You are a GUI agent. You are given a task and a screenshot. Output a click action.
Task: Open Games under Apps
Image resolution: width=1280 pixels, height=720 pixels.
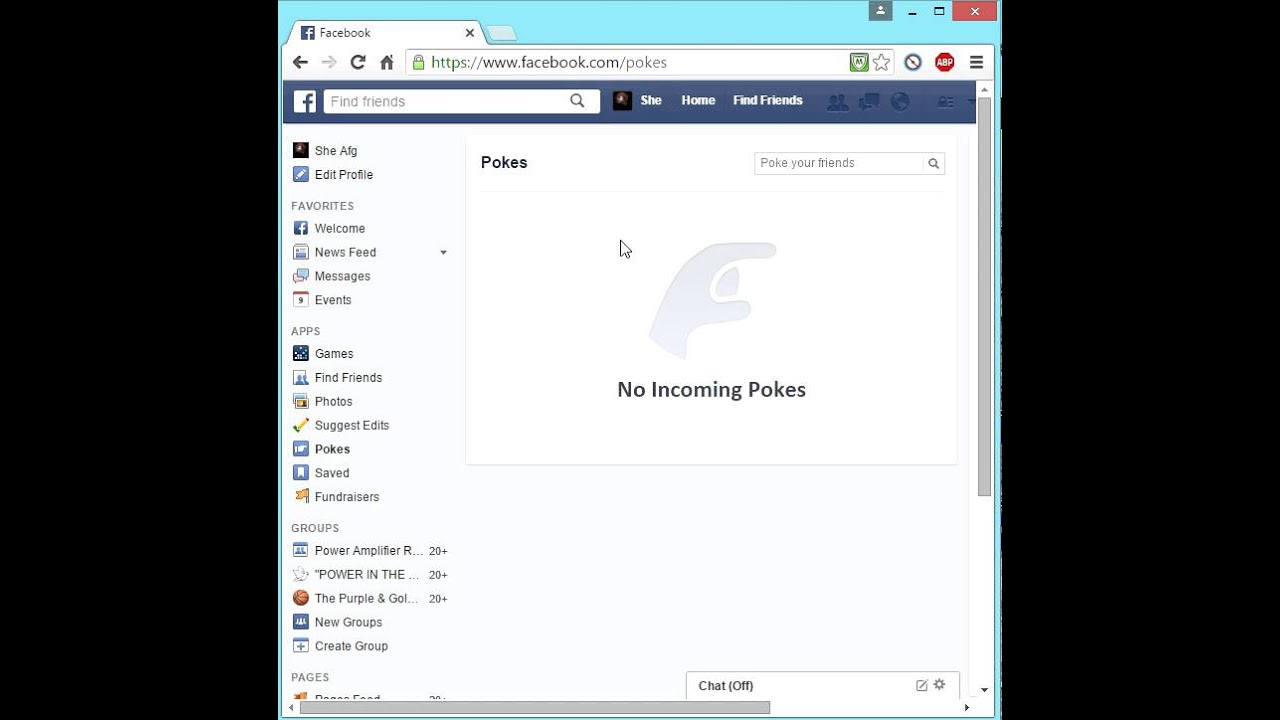[x=334, y=354]
